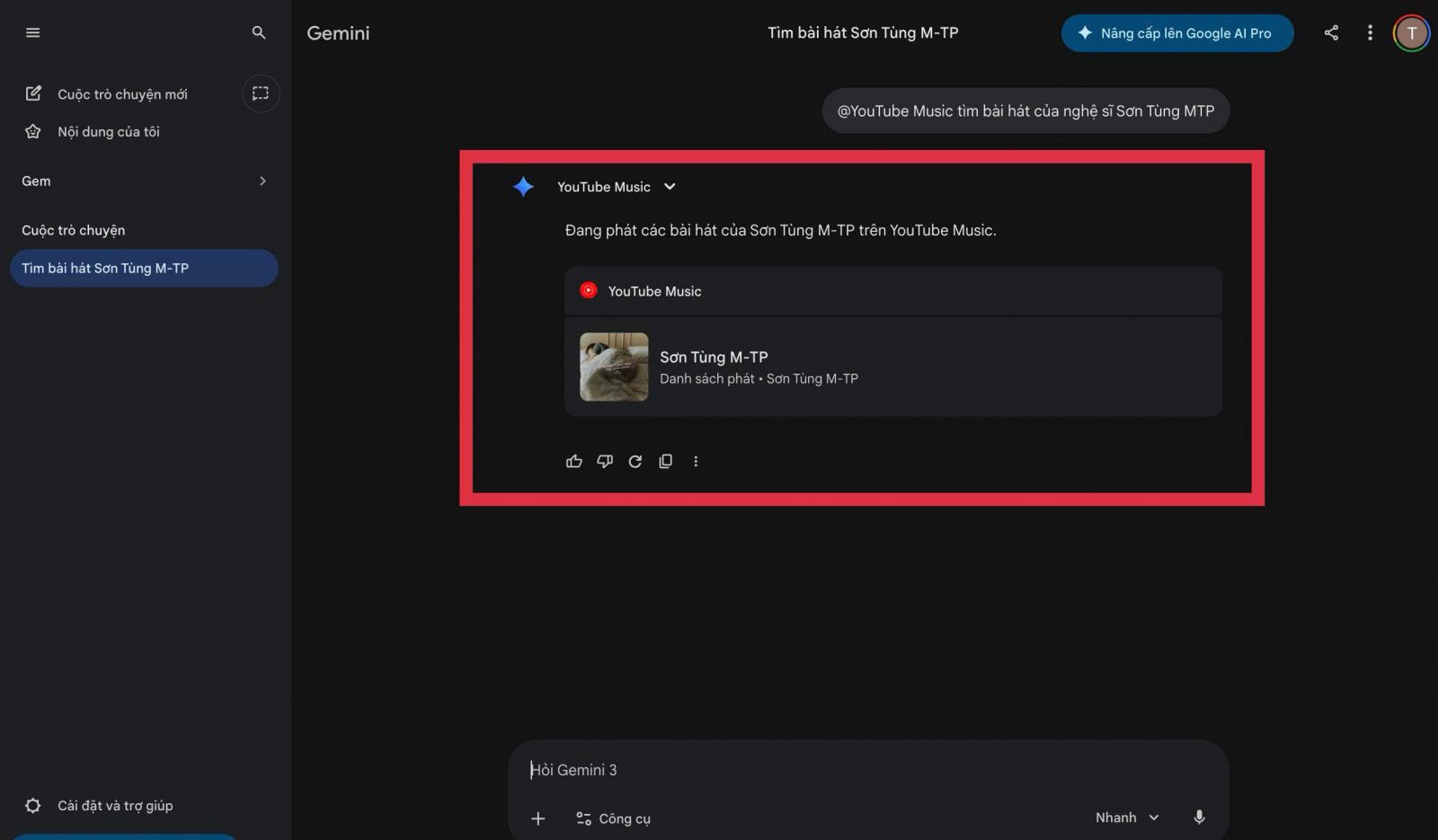Image resolution: width=1438 pixels, height=840 pixels.
Task: Share the conversation via share icon
Action: coord(1331,33)
